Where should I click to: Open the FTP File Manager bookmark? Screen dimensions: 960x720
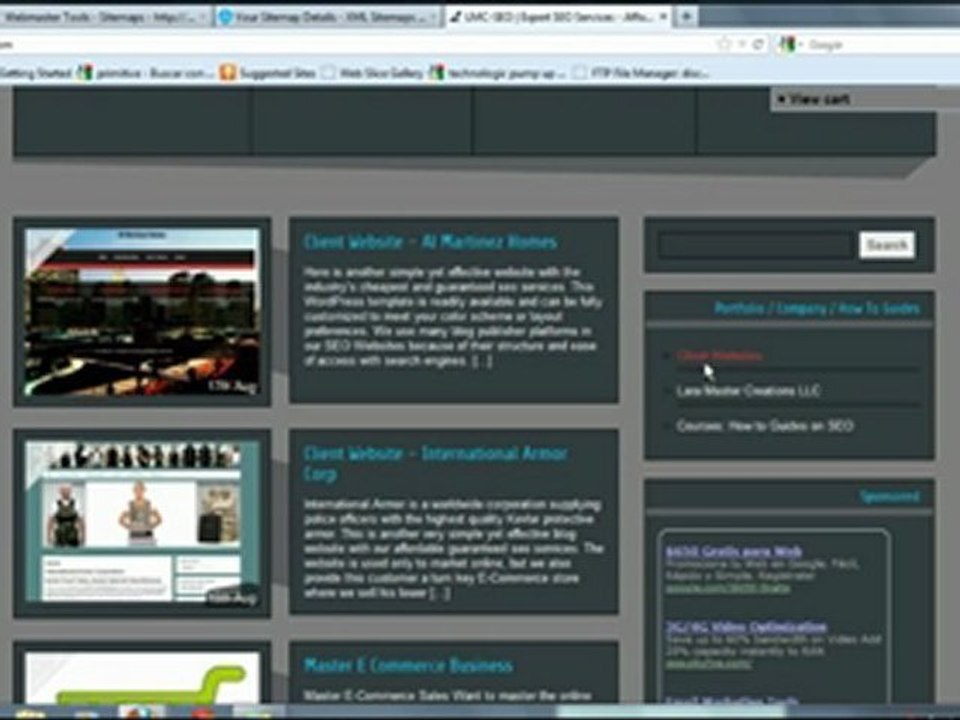(x=642, y=73)
